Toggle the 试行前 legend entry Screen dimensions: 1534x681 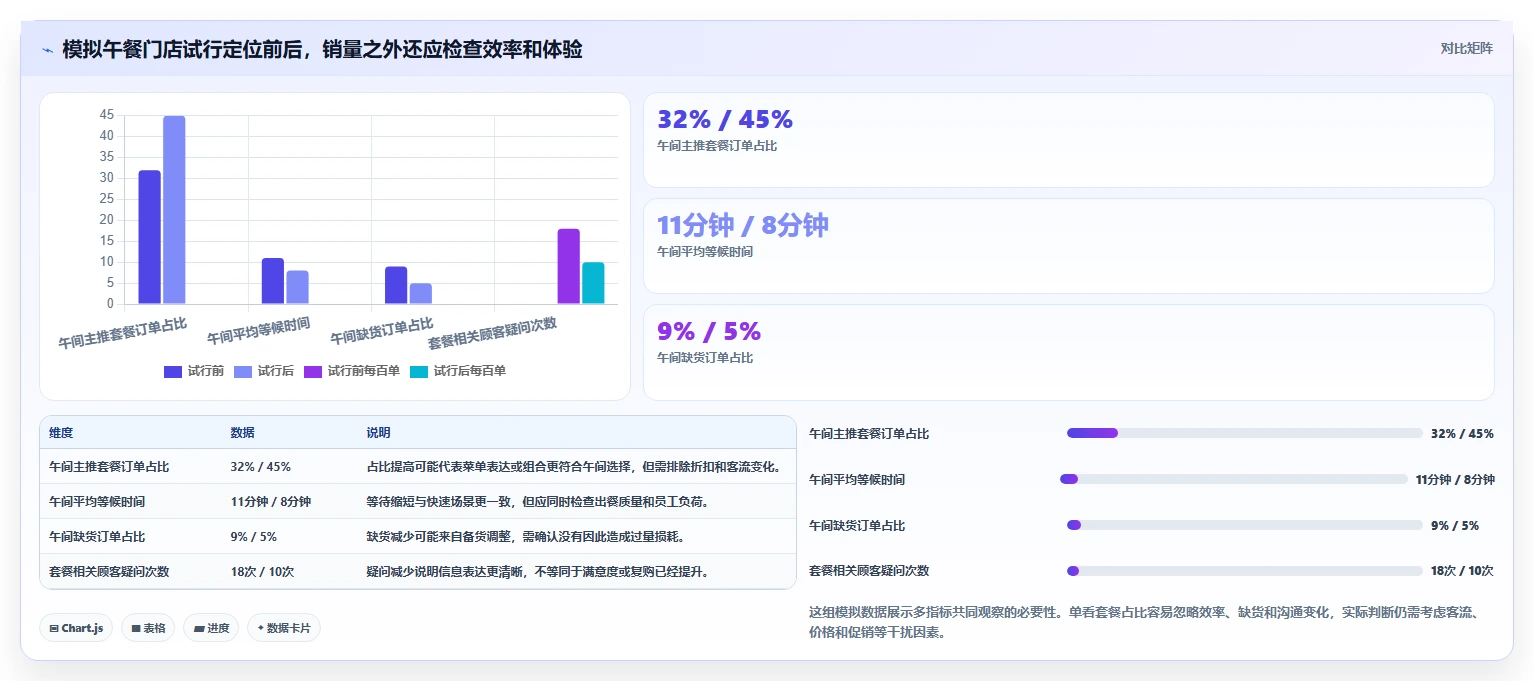[194, 372]
